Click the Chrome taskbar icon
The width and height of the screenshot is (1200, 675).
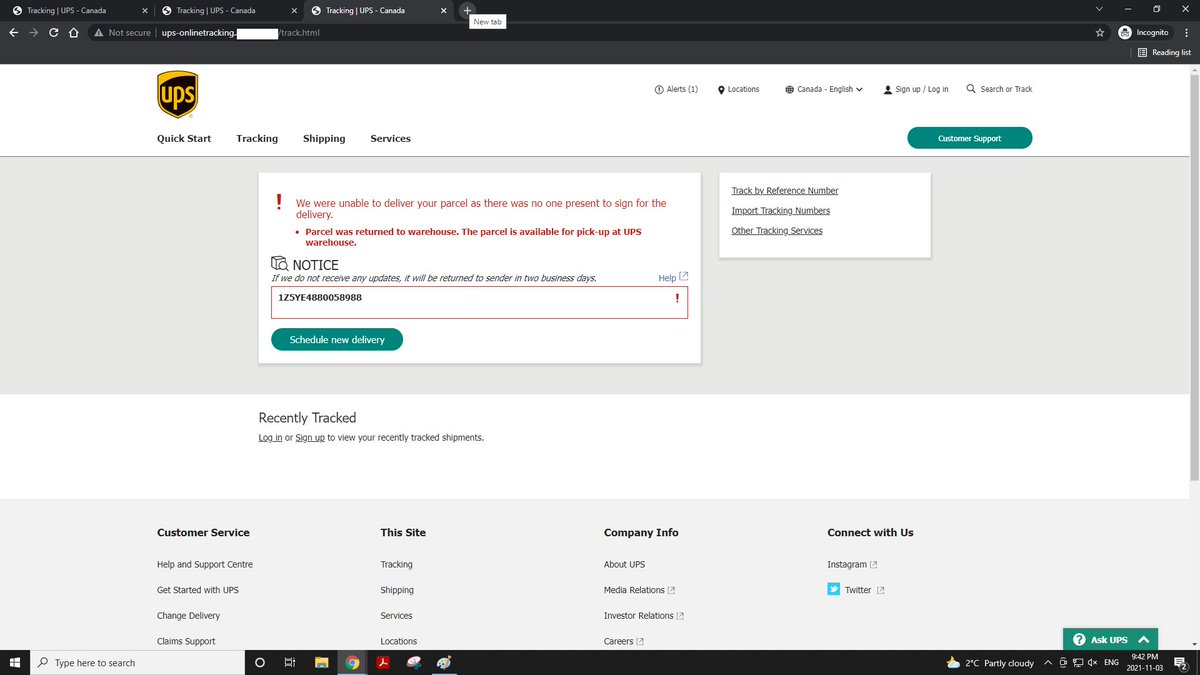(352, 663)
